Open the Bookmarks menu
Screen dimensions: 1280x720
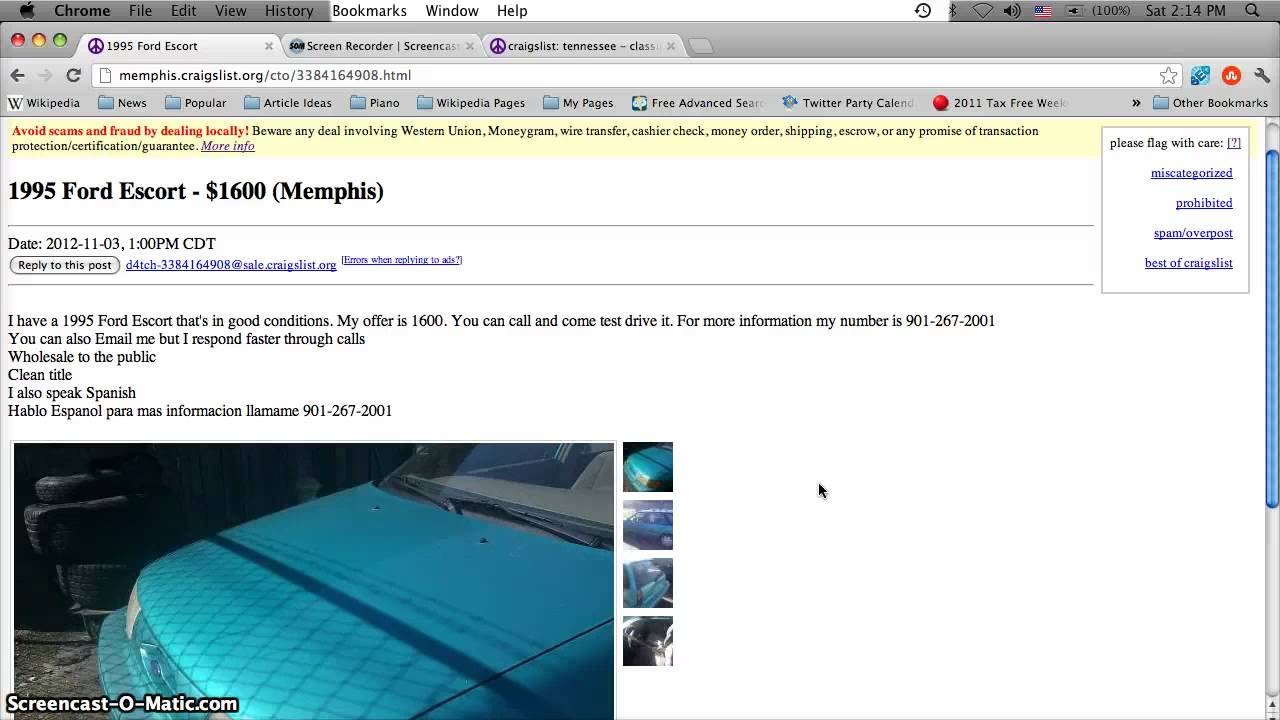pos(369,11)
